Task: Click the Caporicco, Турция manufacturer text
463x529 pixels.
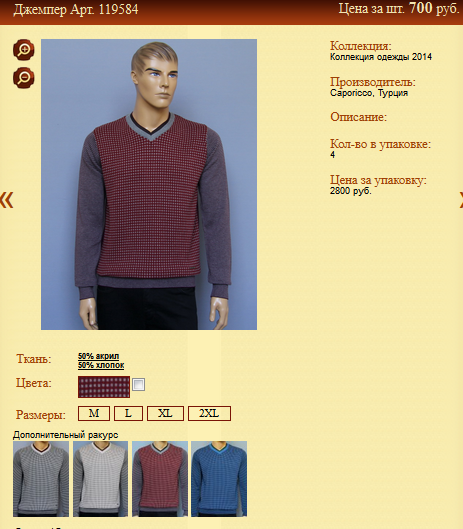Action: 369,93
